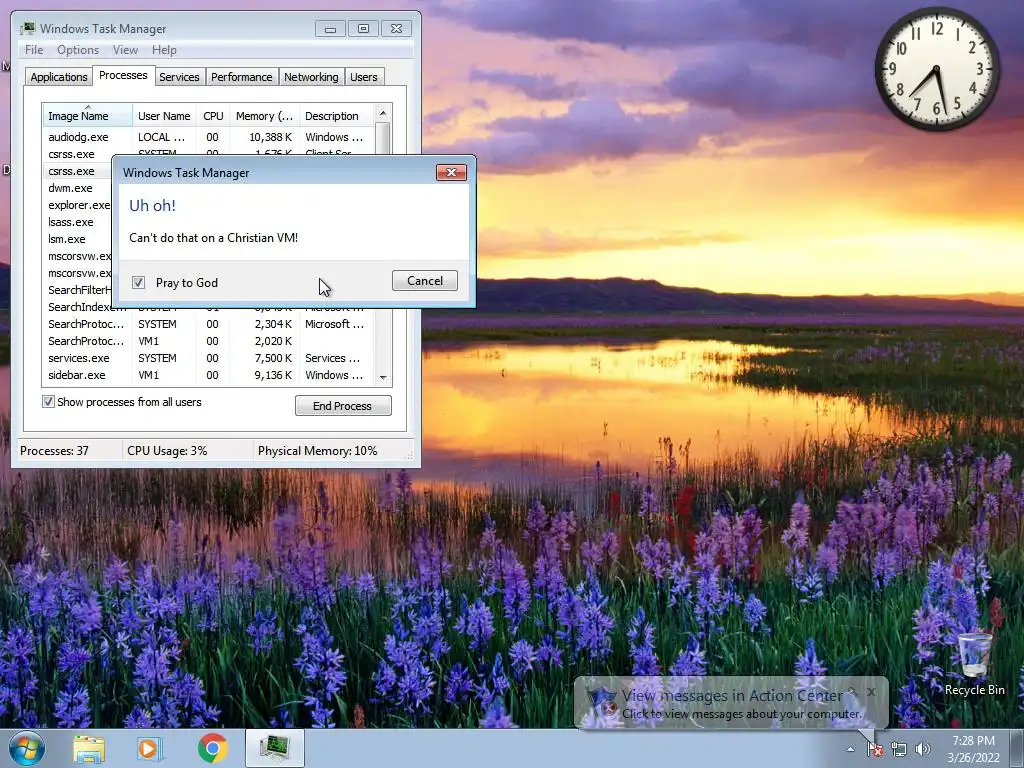Sort by Memory column header

pyautogui.click(x=264, y=116)
